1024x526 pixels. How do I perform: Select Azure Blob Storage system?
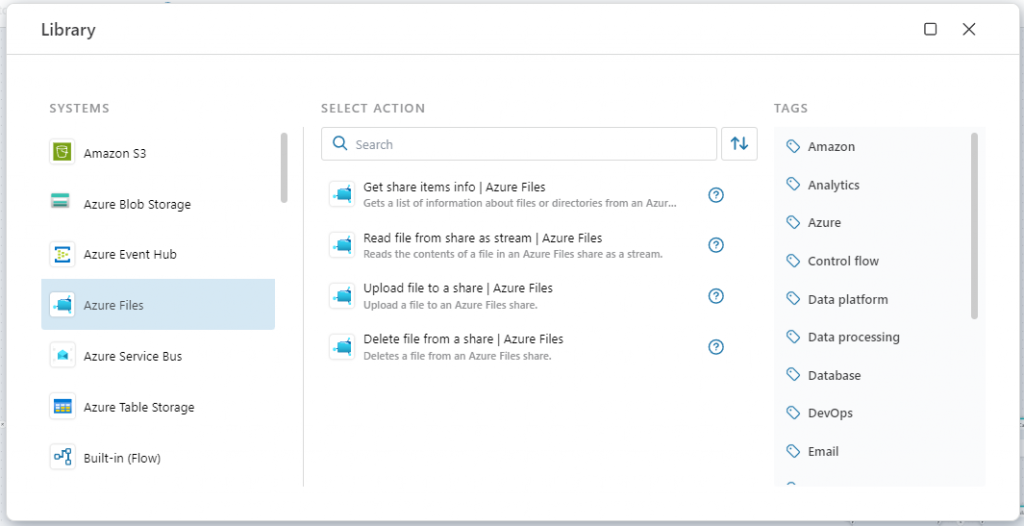[158, 204]
